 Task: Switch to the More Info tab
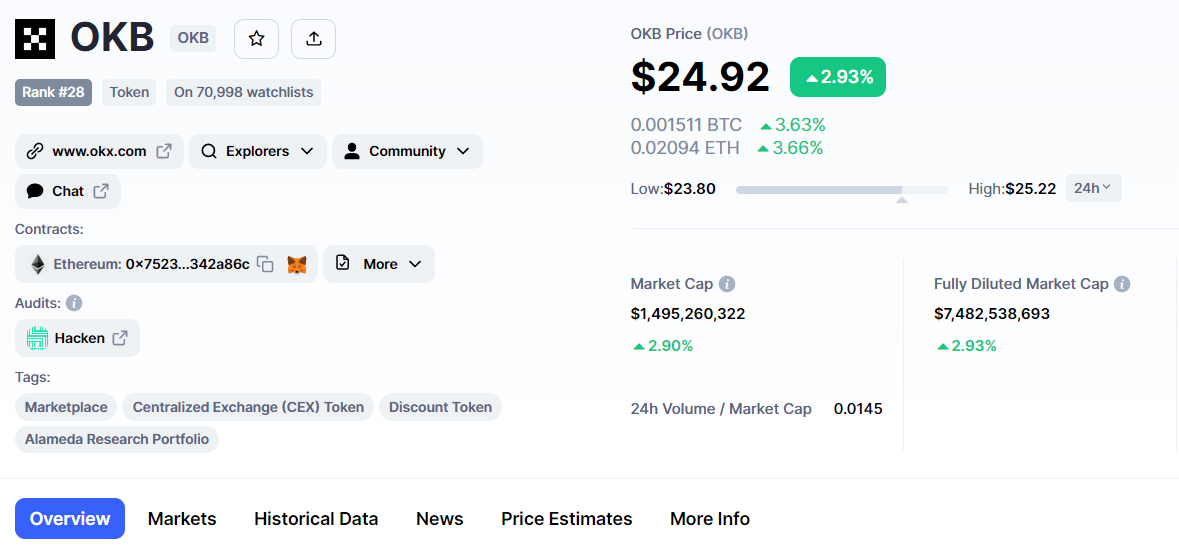(710, 519)
